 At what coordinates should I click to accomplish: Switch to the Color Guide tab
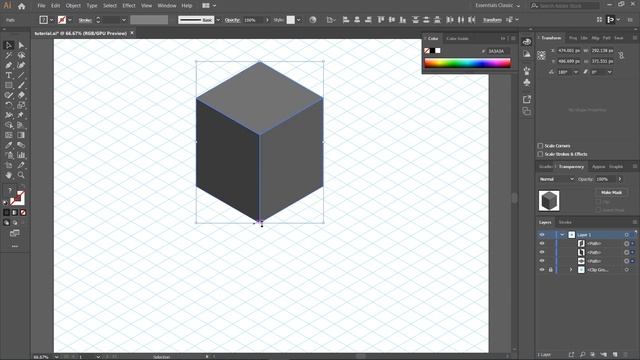457,38
